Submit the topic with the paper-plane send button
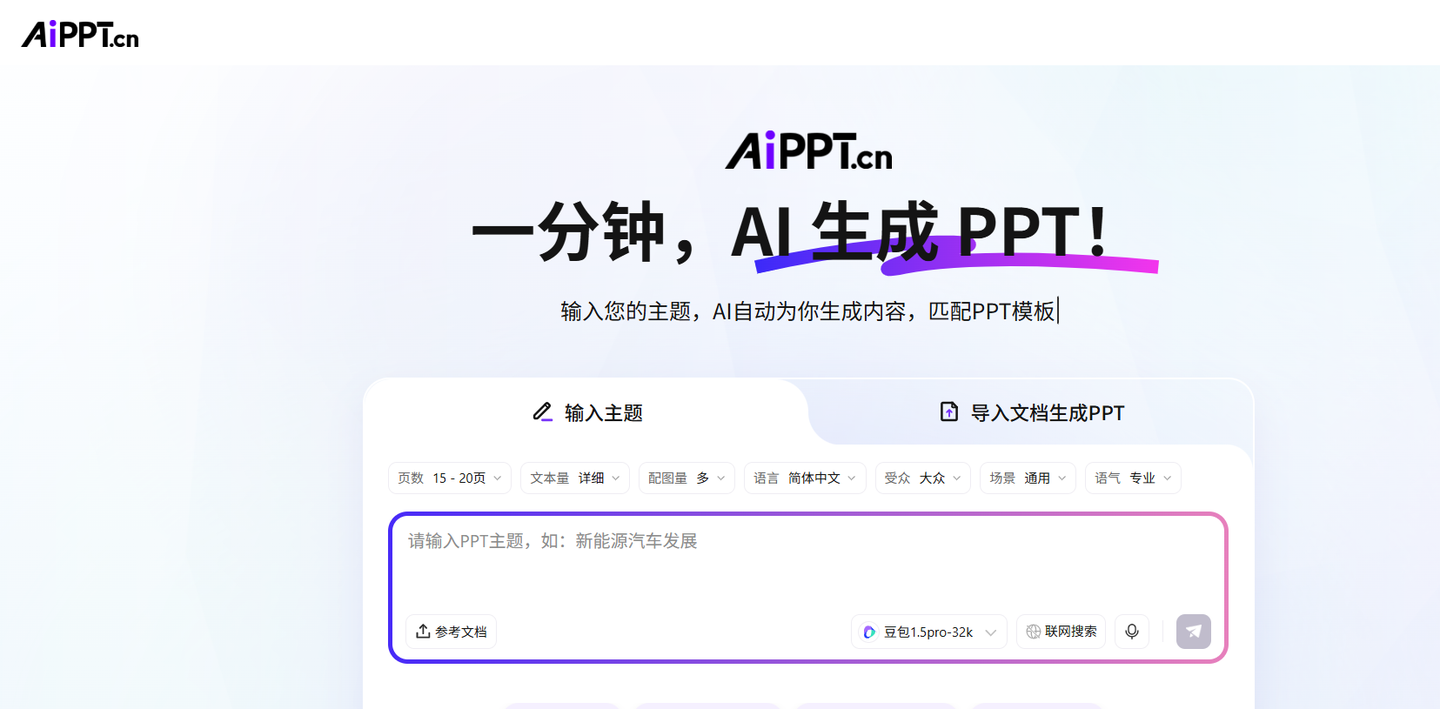Image resolution: width=1440 pixels, height=709 pixels. (x=1194, y=631)
